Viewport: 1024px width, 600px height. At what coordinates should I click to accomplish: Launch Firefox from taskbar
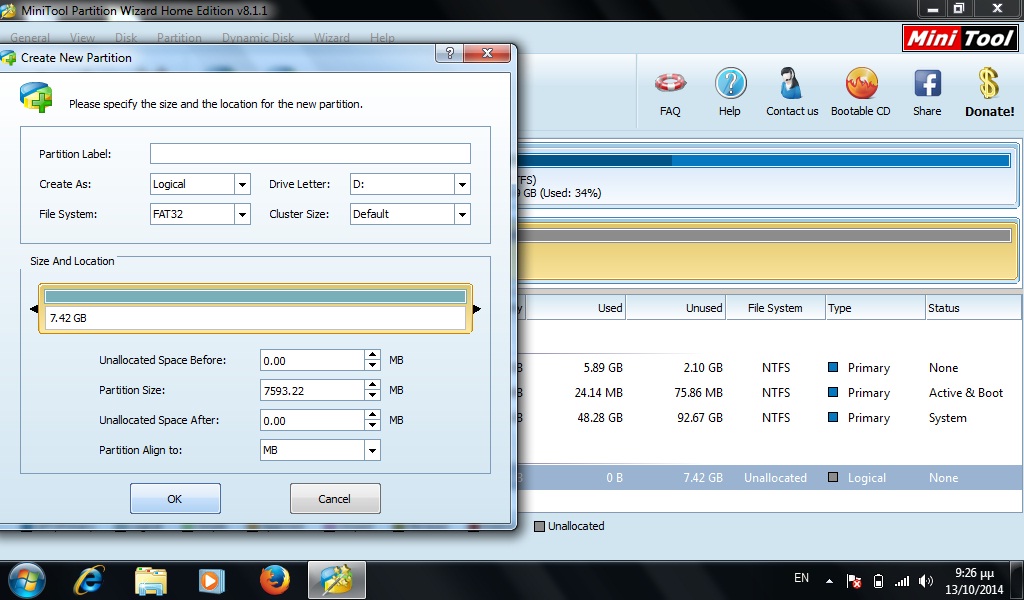(274, 580)
